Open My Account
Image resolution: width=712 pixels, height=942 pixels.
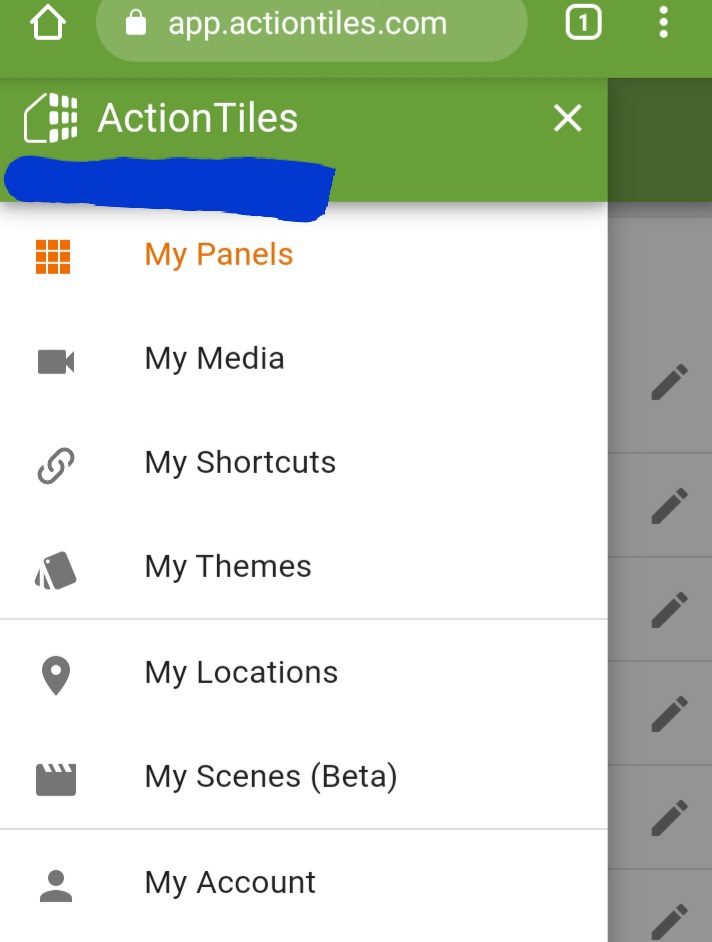point(229,881)
